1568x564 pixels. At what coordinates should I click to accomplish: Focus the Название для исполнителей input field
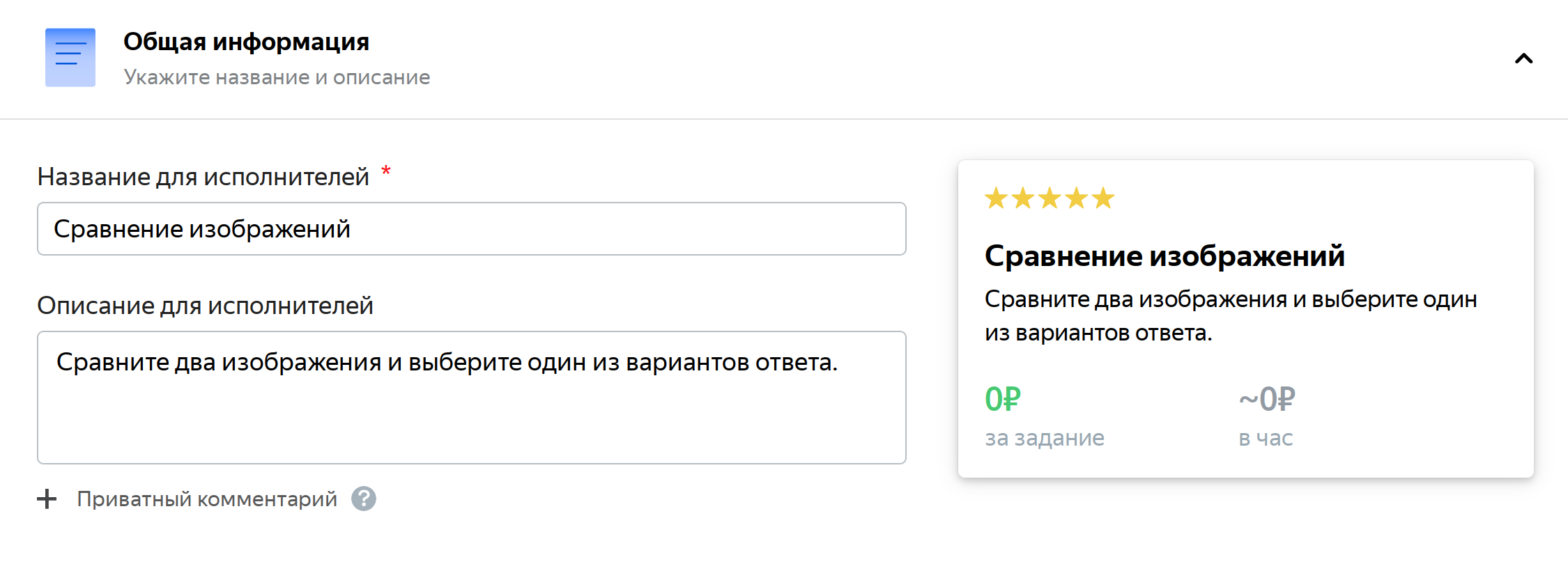tap(472, 229)
